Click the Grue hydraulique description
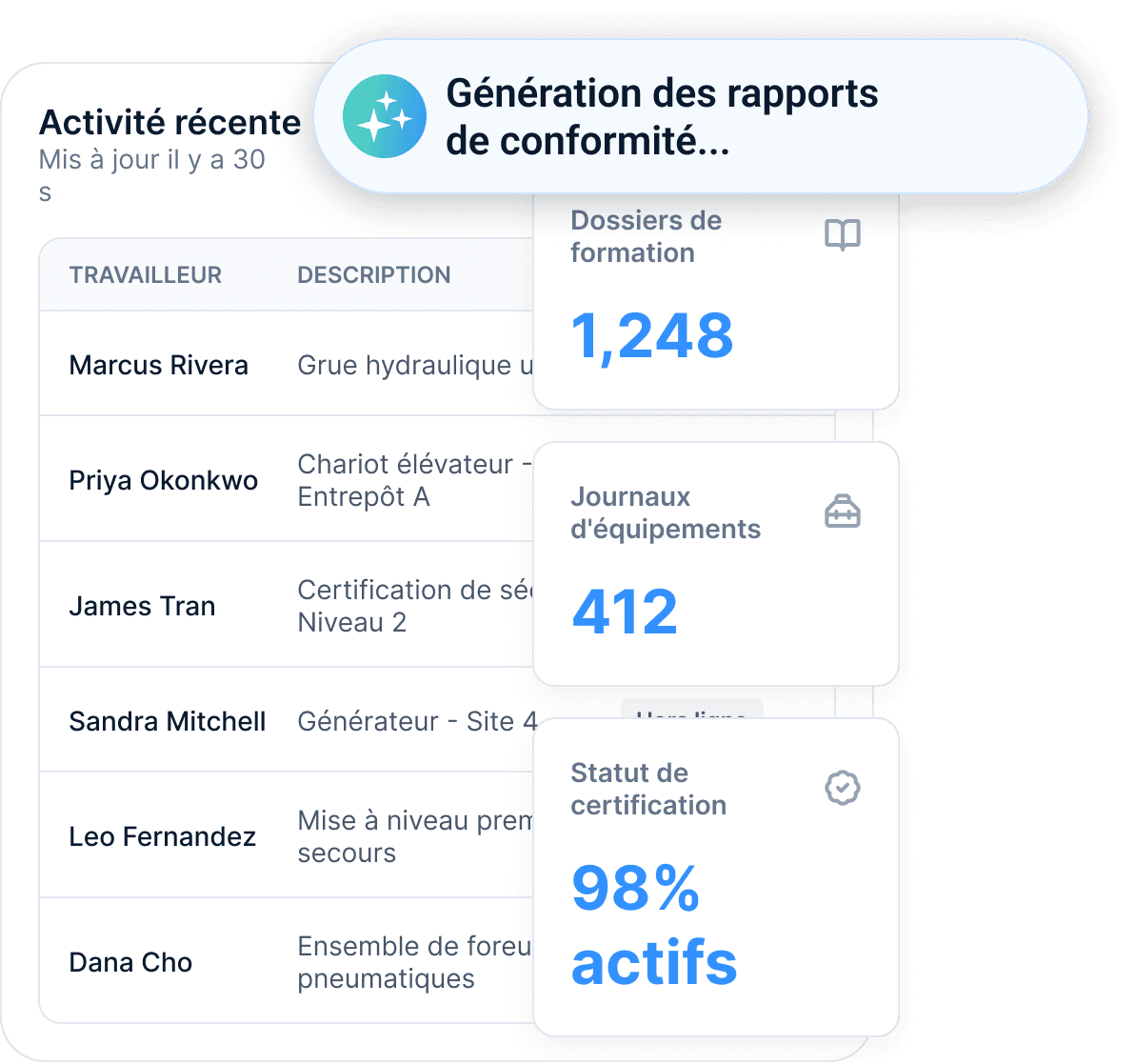 [415, 365]
